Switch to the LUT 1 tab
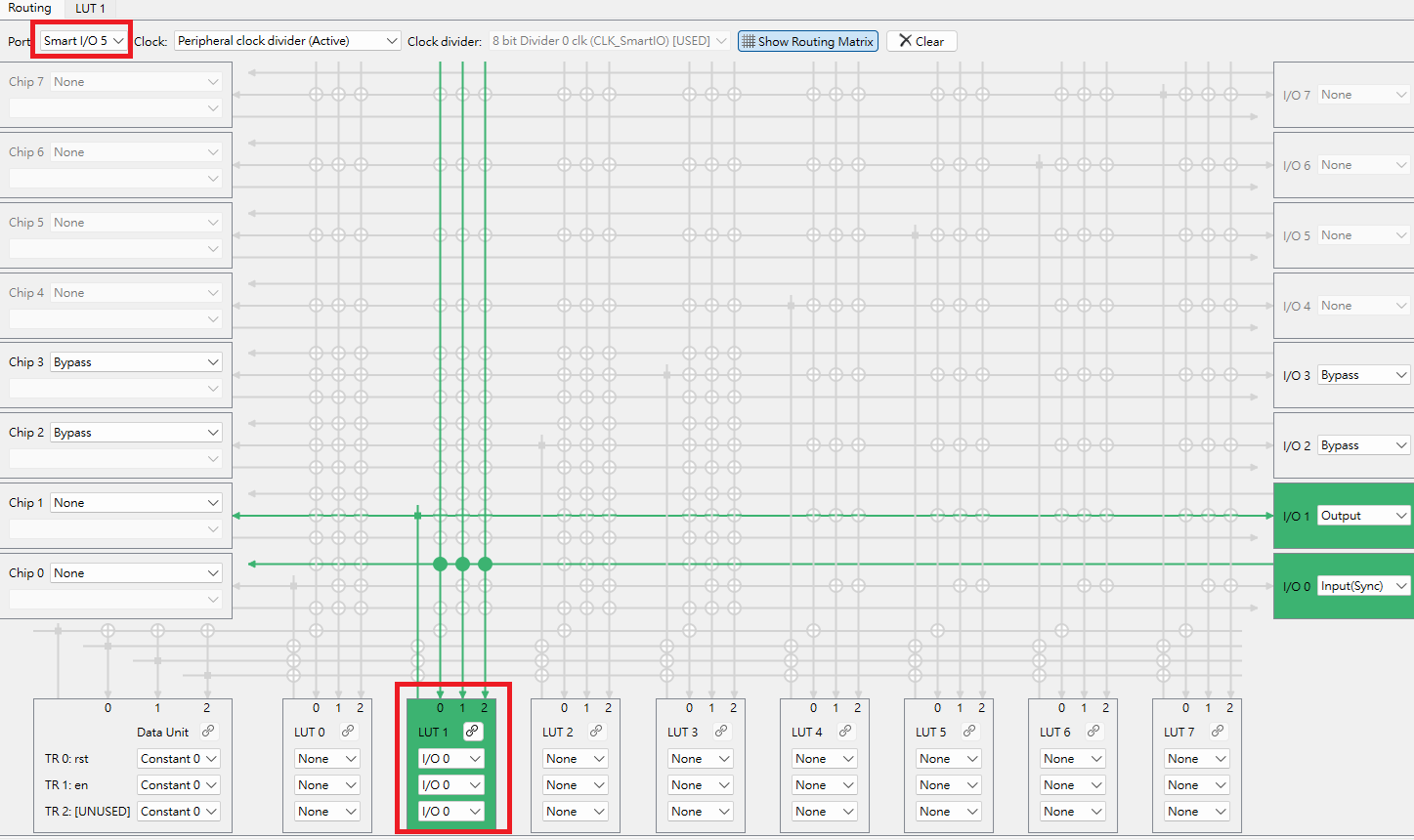The height and width of the screenshot is (840, 1414). (x=90, y=8)
